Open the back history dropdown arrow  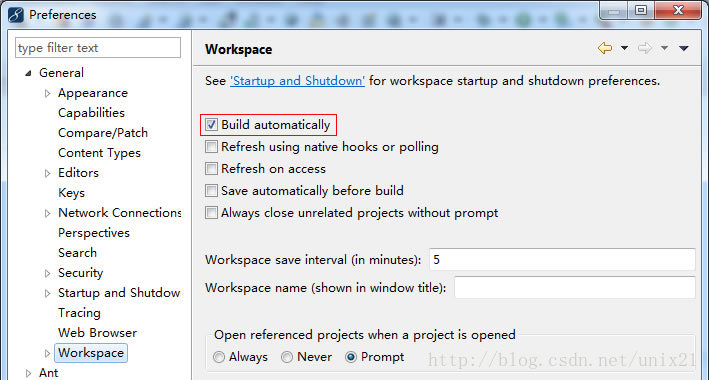tap(624, 48)
